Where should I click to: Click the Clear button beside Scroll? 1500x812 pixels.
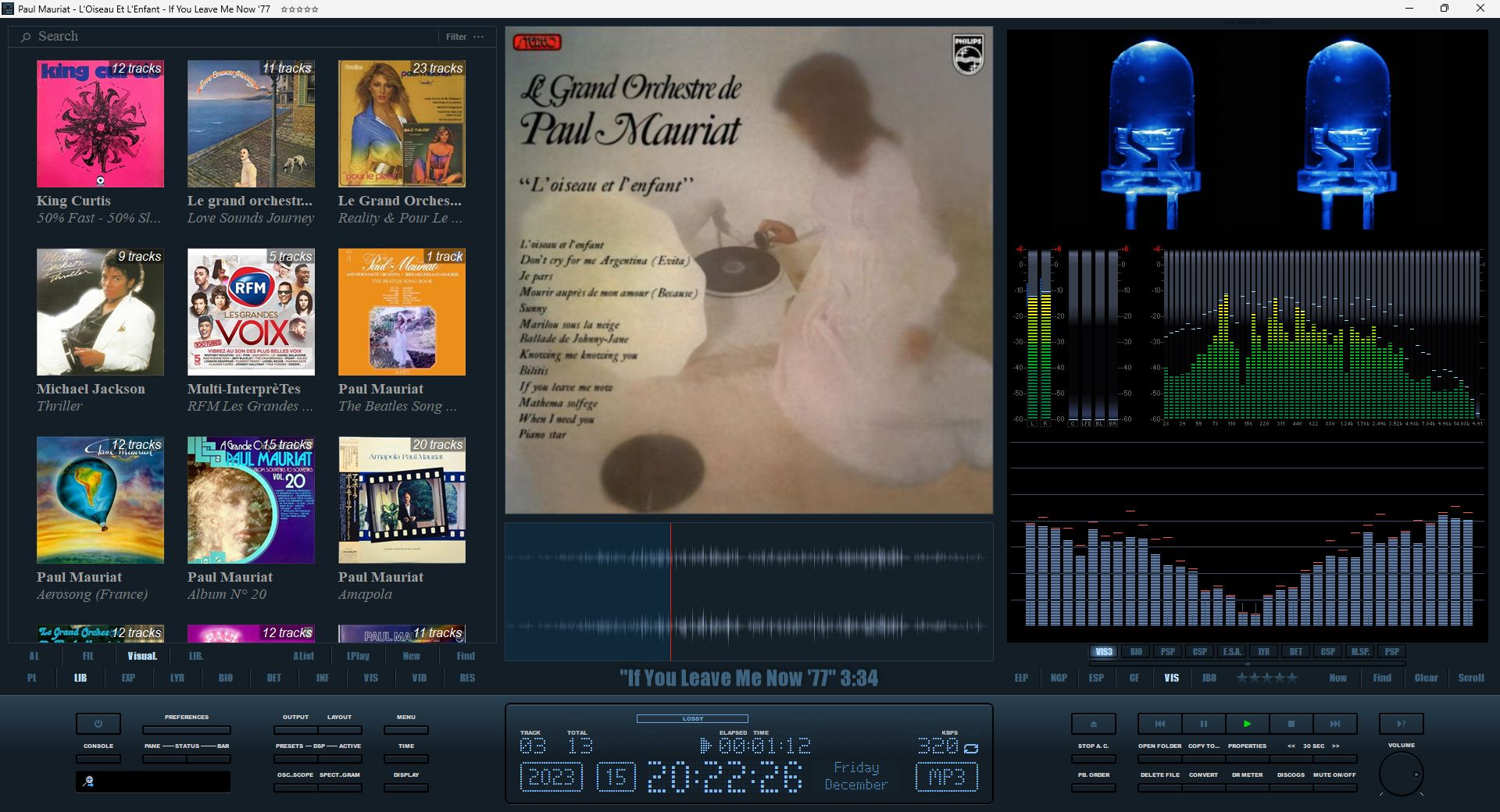[x=1426, y=678]
